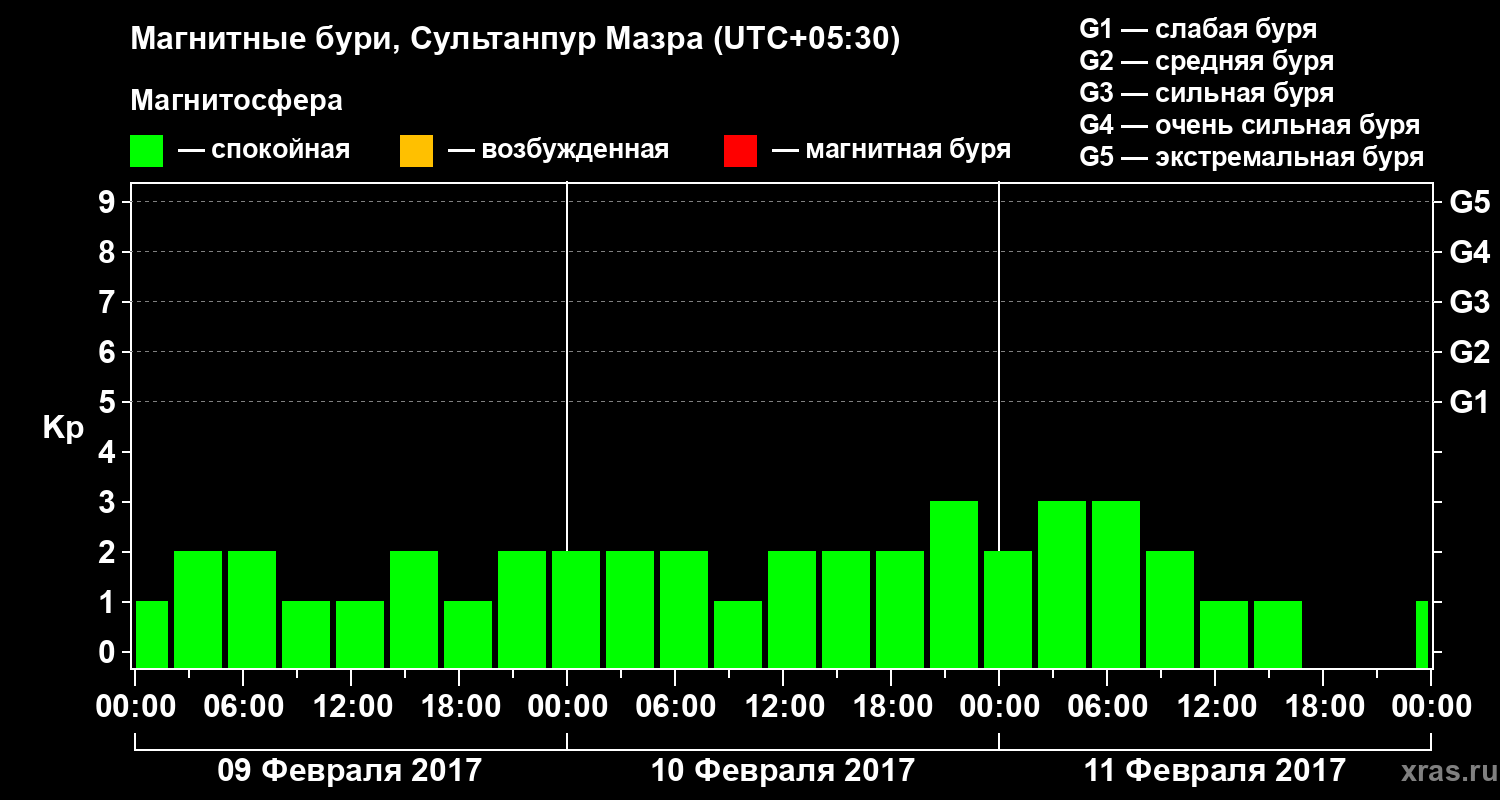Image resolution: width=1500 pixels, height=800 pixels.
Task: Click the 10 Февраля 2017 date label
Action: [782, 771]
